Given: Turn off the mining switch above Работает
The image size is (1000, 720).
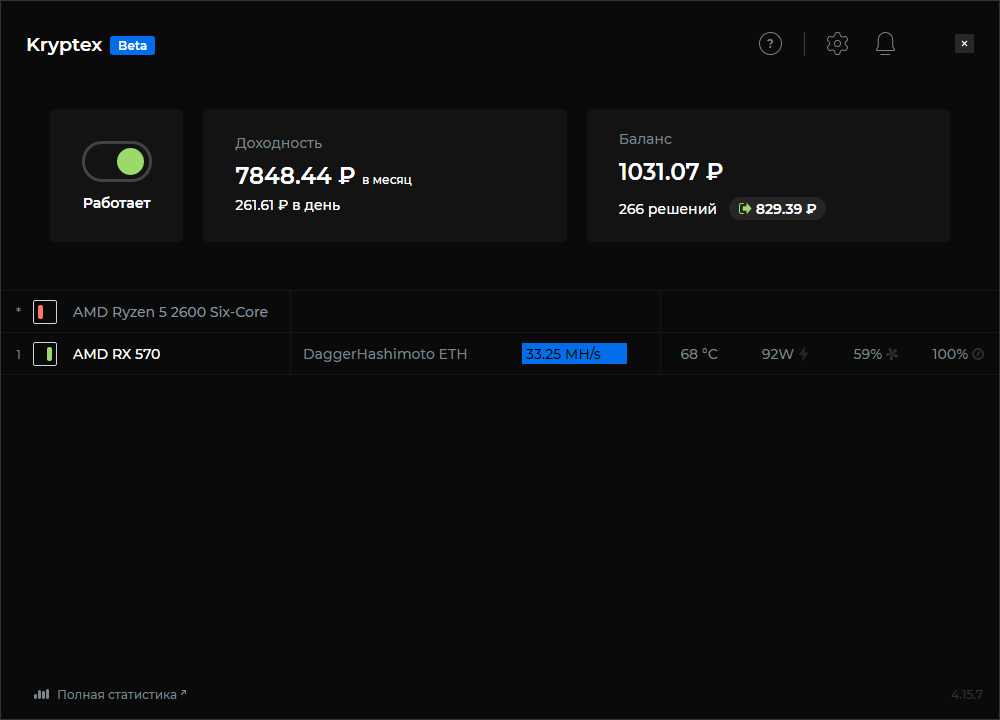Looking at the screenshot, I should click(117, 161).
